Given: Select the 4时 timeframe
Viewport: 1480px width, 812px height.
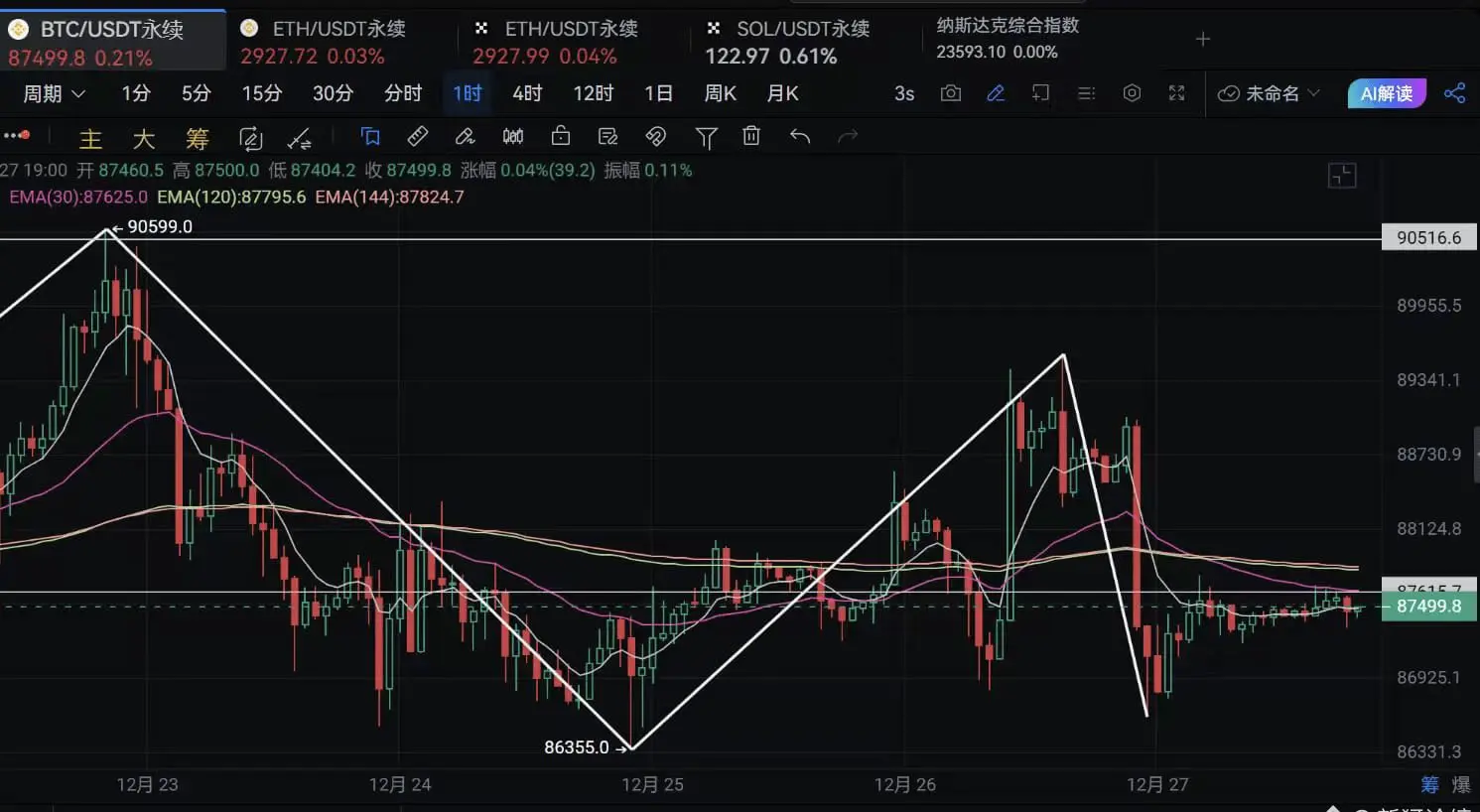Looking at the screenshot, I should 527,93.
